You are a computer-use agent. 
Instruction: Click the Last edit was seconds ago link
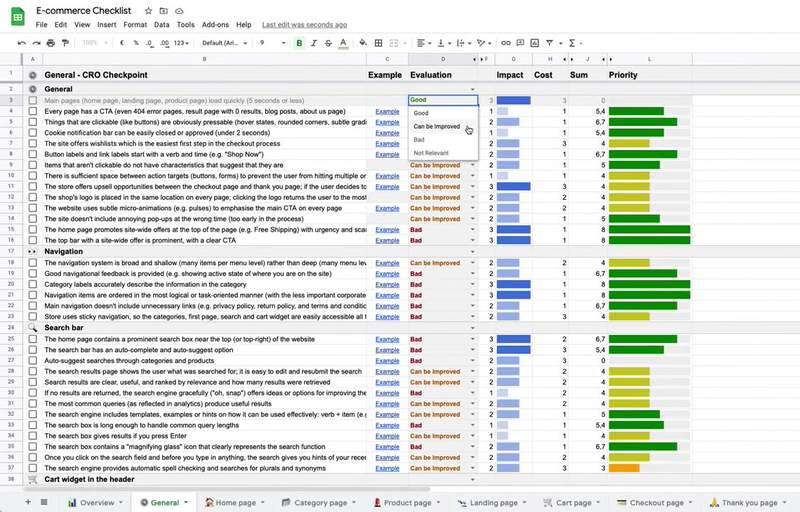(x=305, y=24)
